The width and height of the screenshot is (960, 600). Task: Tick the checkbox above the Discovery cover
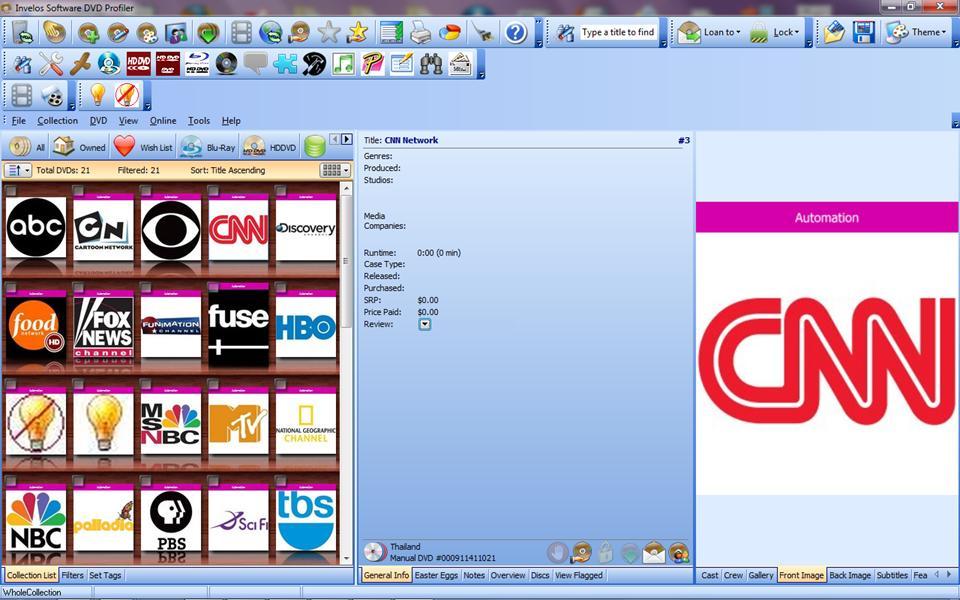[x=280, y=190]
